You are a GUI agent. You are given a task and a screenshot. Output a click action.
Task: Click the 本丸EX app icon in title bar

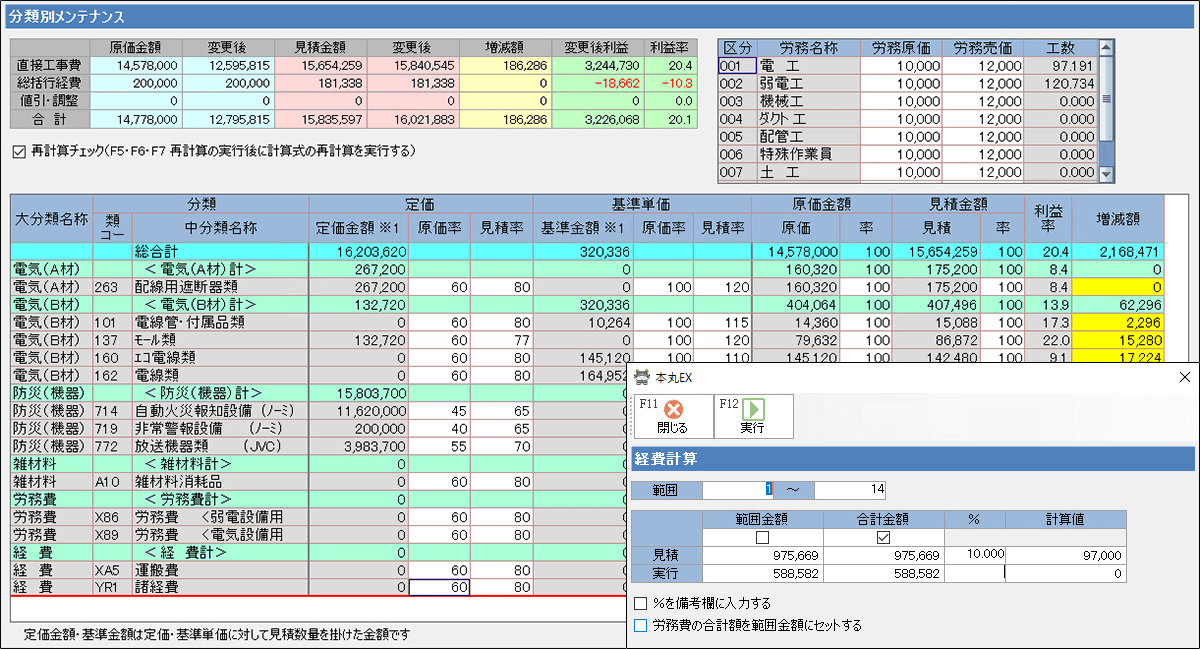click(x=643, y=378)
